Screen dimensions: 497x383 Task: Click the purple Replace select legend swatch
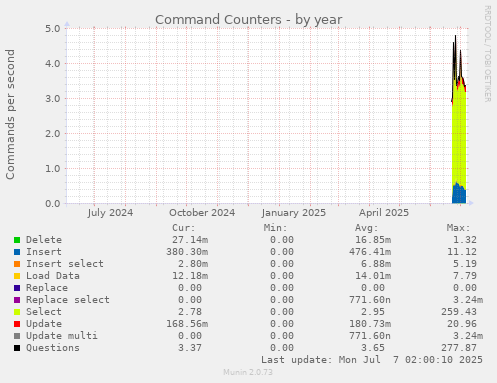(x=17, y=300)
